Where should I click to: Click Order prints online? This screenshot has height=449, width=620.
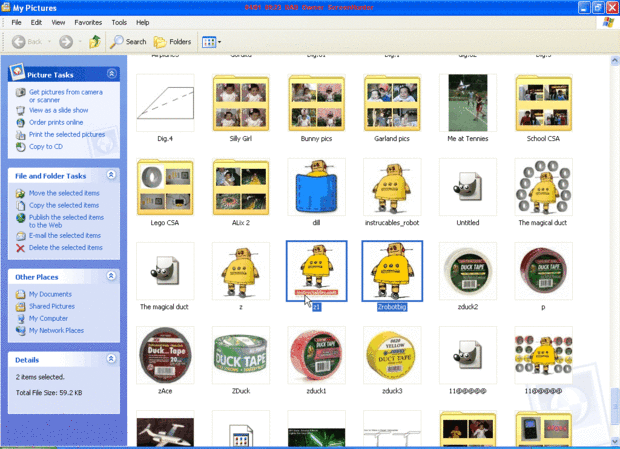click(56, 123)
